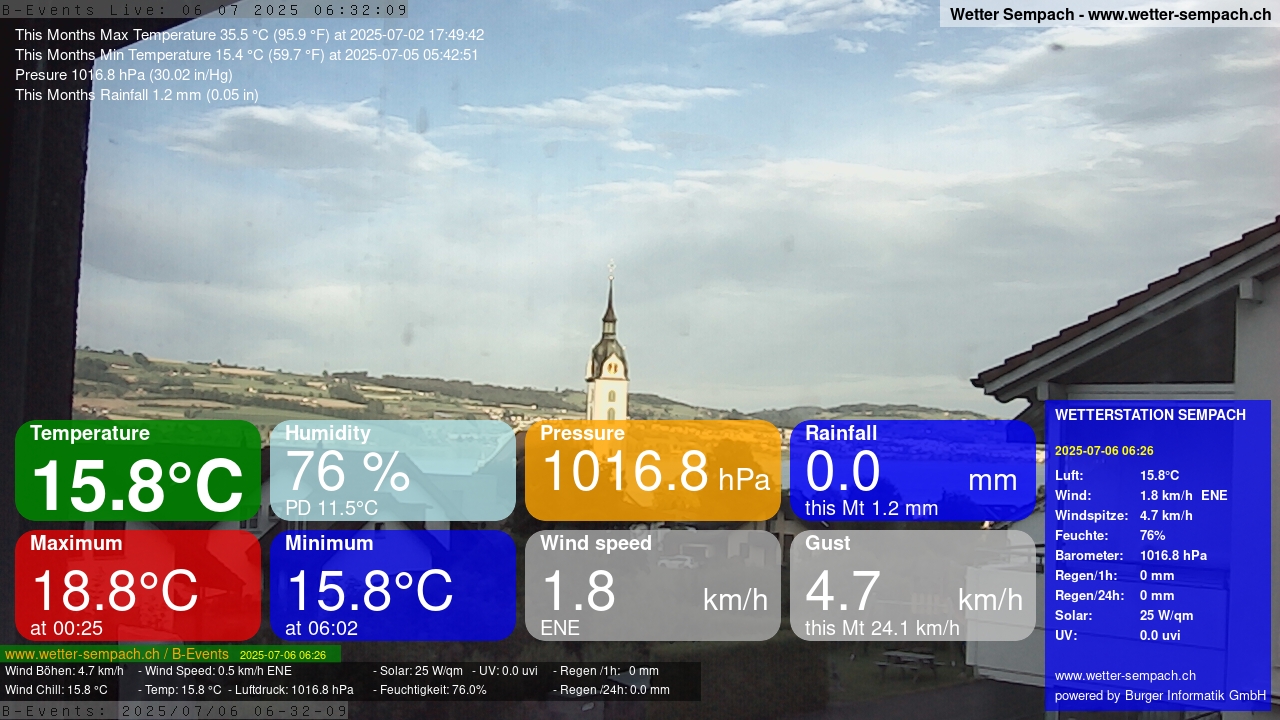Viewport: 1280px width, 720px height.
Task: Click 'Regen /24h: 0.0 mm' in footer
Action: [615, 690]
